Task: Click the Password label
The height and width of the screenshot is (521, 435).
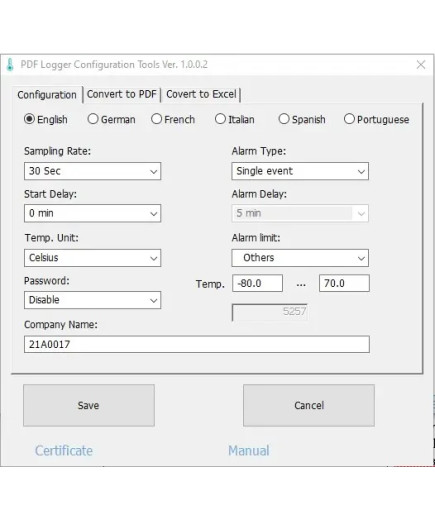Action: pyautogui.click(x=47, y=281)
